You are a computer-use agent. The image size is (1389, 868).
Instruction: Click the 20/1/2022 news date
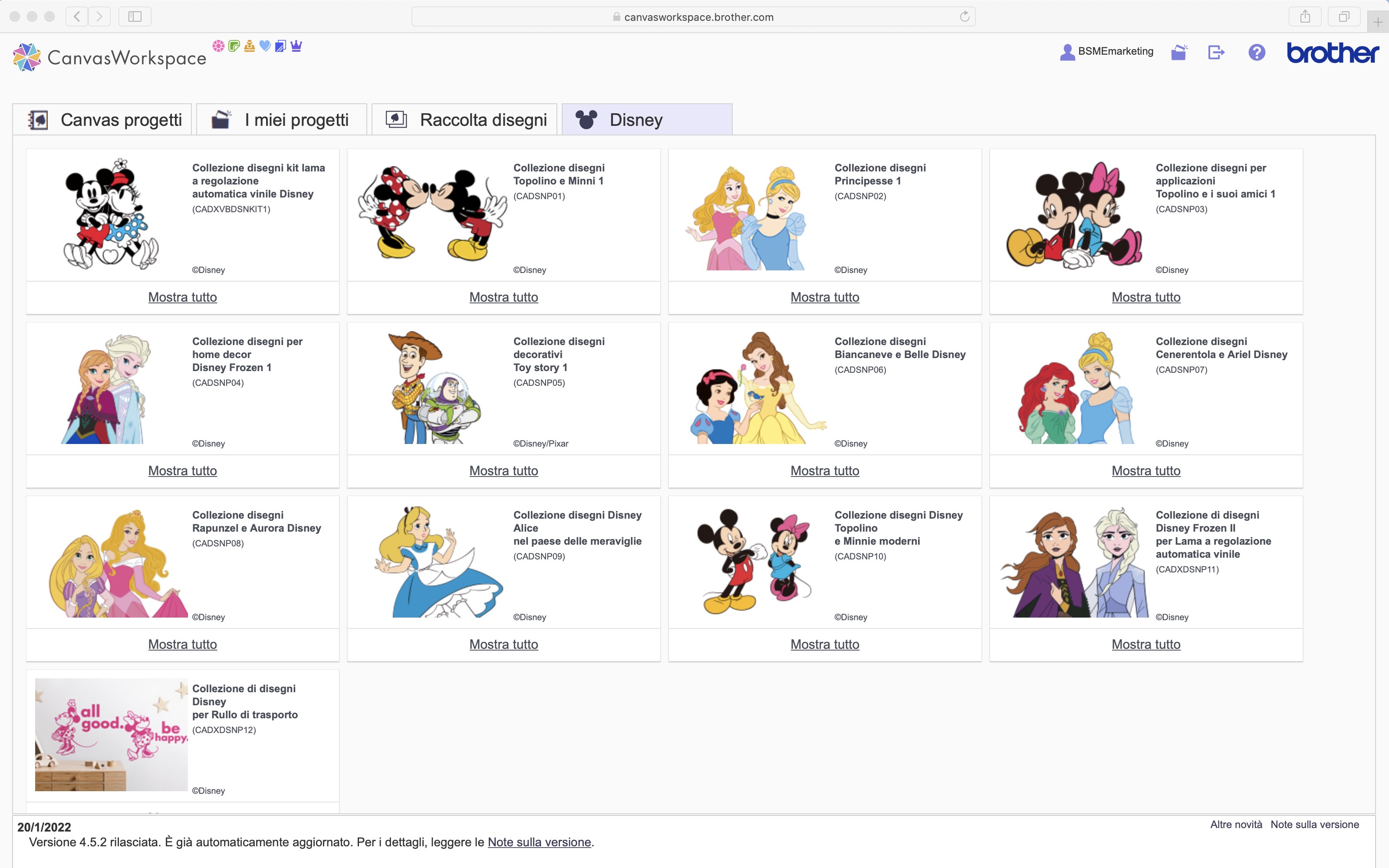pyautogui.click(x=44, y=827)
